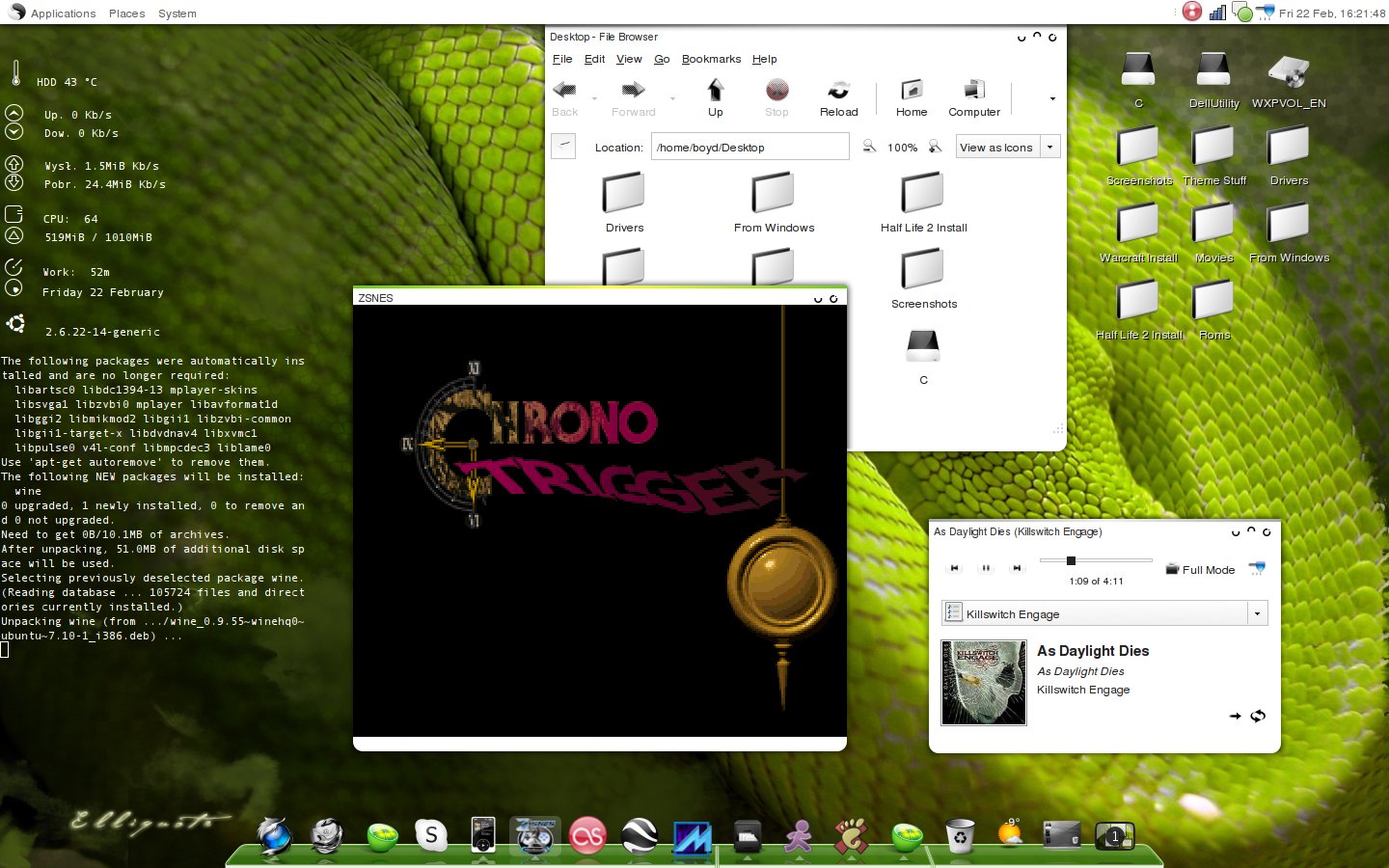Select the C drive icon in File Browser
This screenshot has width=1389, height=868.
click(923, 356)
